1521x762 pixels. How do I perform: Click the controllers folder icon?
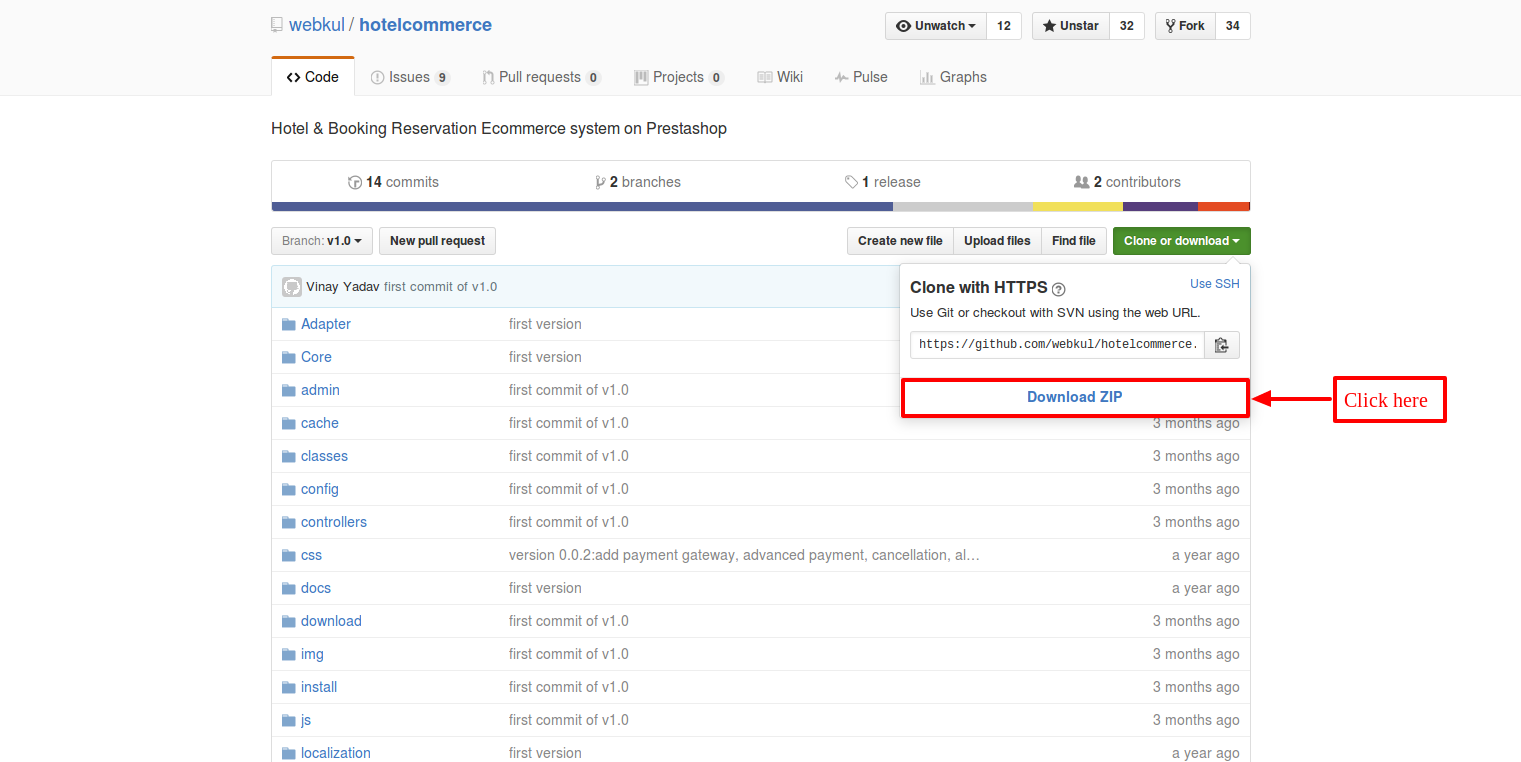point(289,522)
